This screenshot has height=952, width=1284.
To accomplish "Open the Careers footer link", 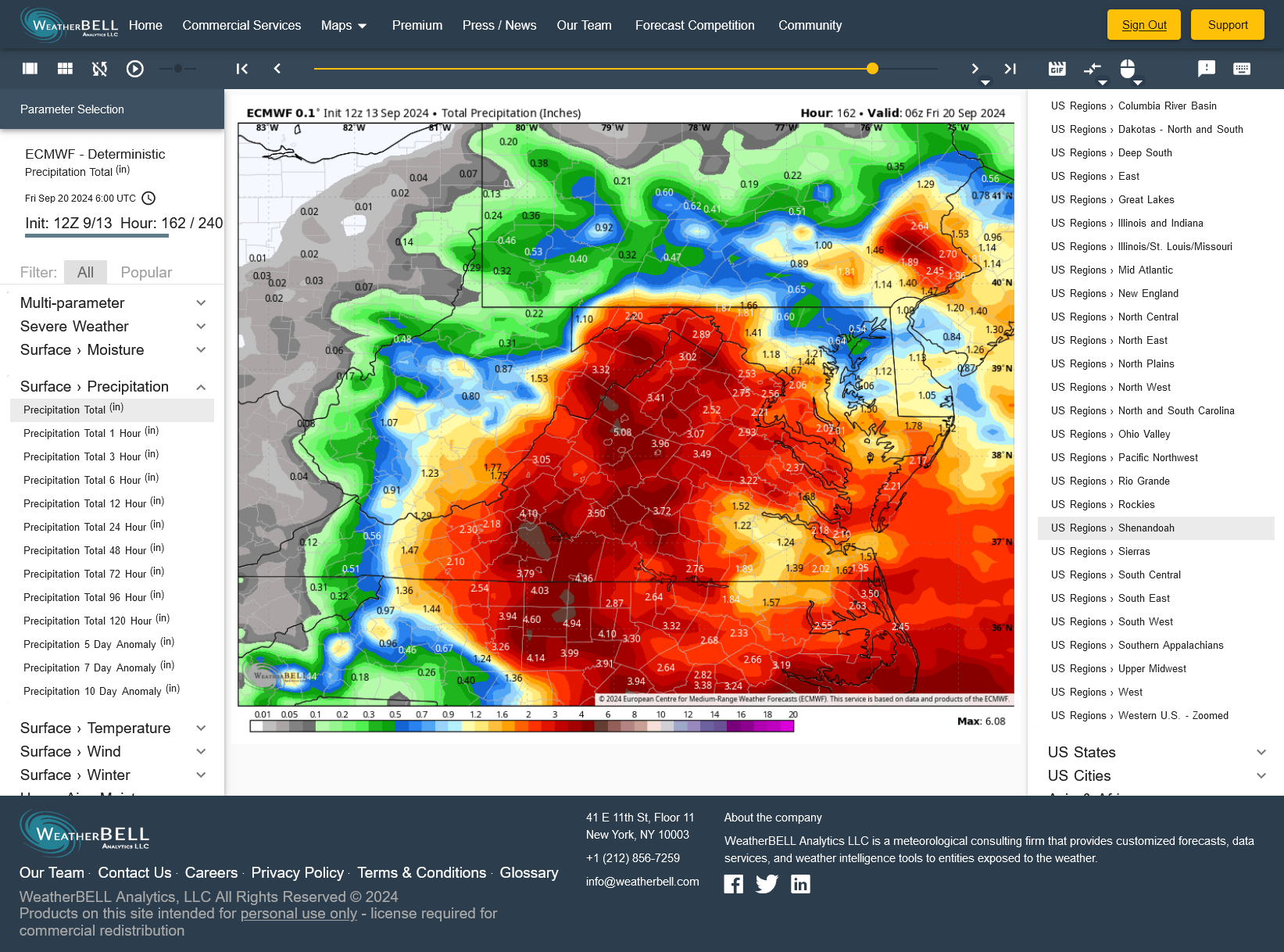I will (211, 872).
